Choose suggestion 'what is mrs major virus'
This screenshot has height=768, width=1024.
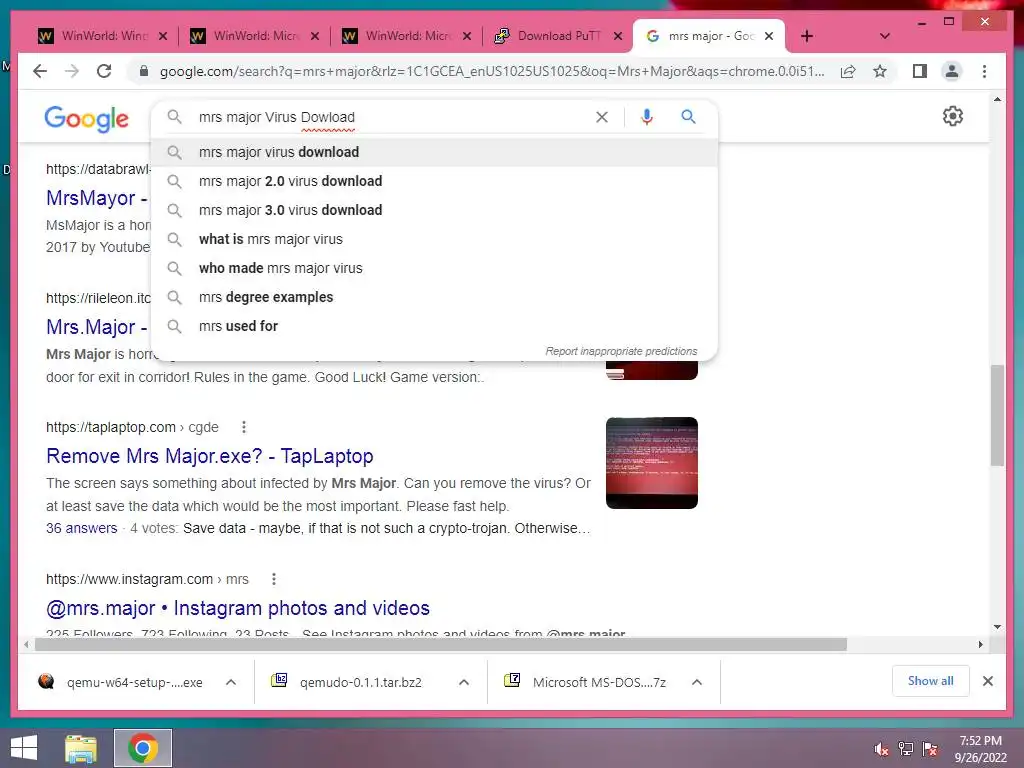coord(434,239)
